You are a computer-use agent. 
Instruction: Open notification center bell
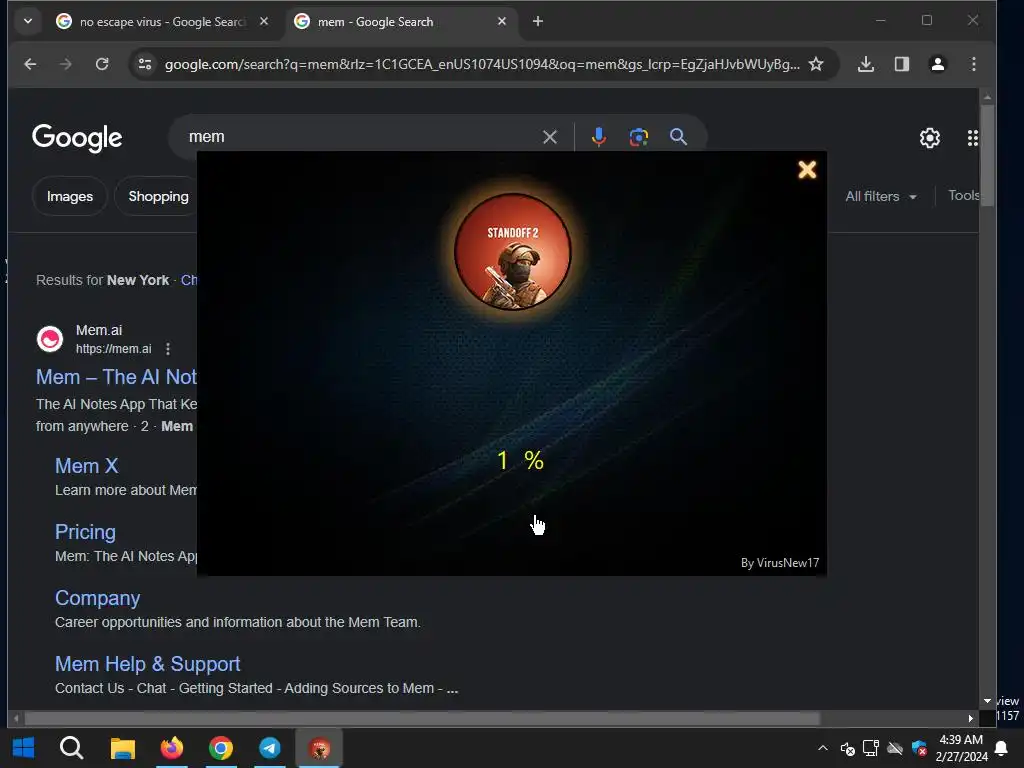pos(1001,748)
